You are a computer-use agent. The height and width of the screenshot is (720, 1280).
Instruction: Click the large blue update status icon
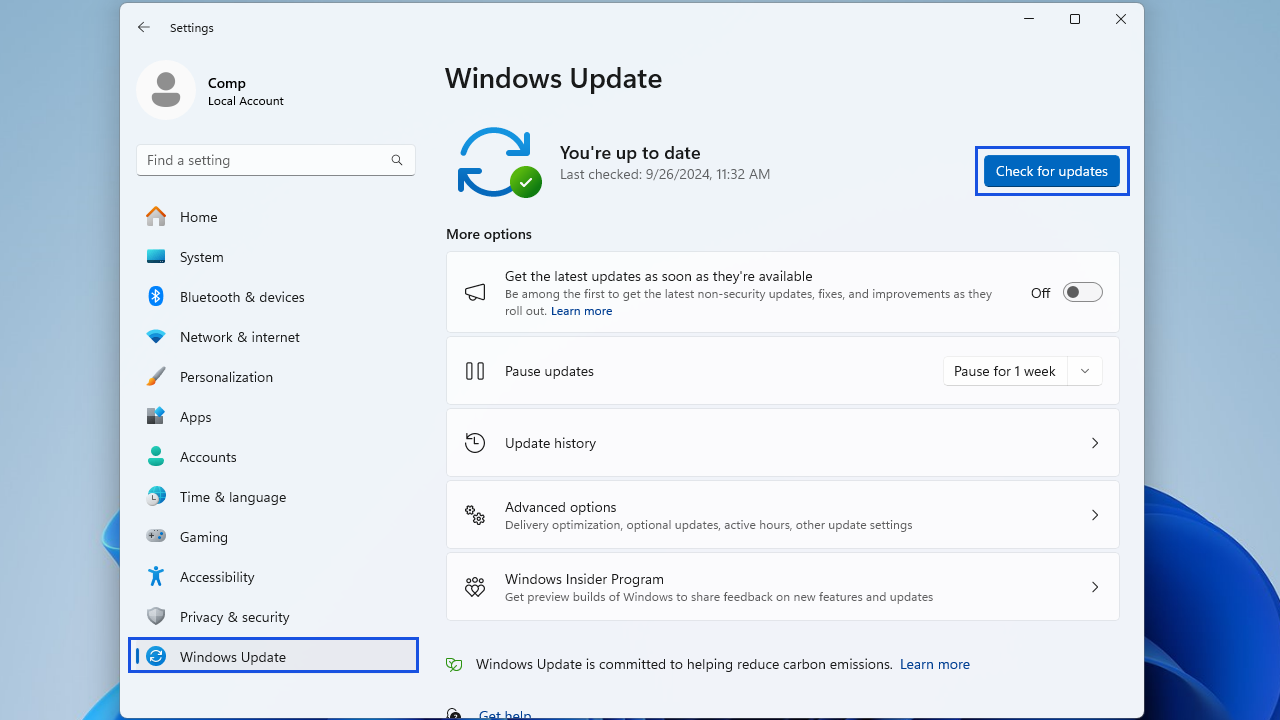point(499,162)
